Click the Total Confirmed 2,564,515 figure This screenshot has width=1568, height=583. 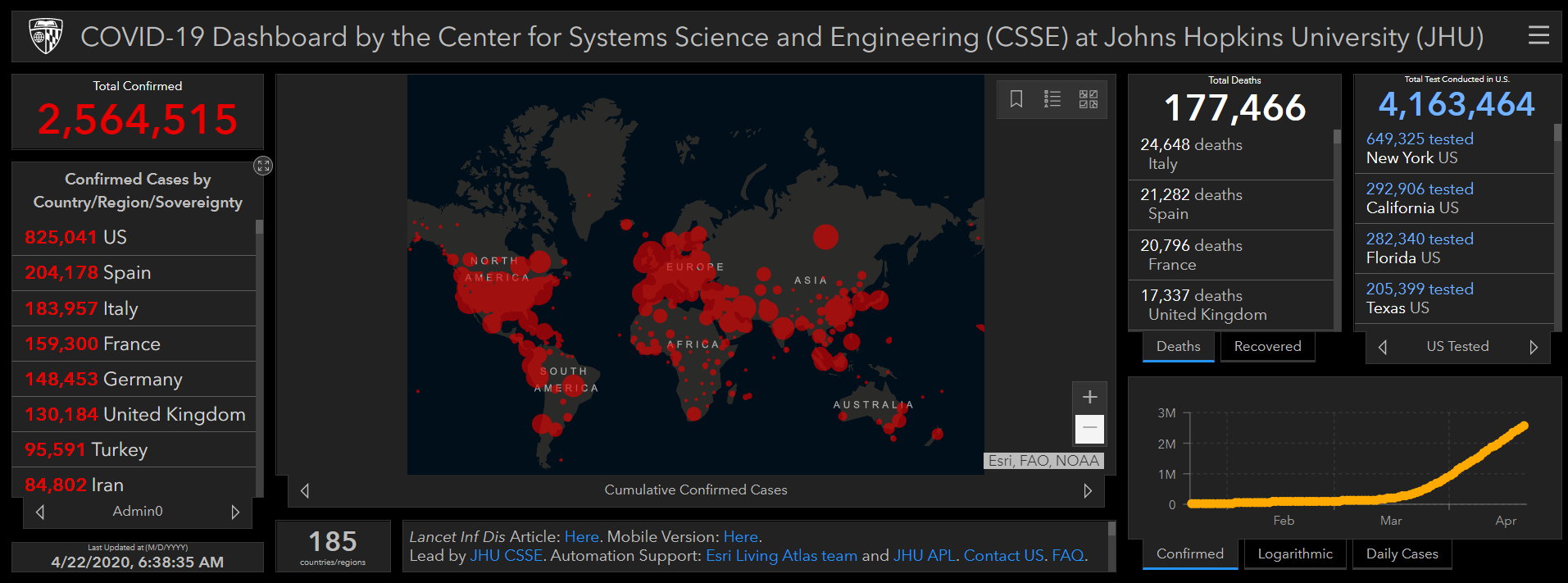[138, 120]
